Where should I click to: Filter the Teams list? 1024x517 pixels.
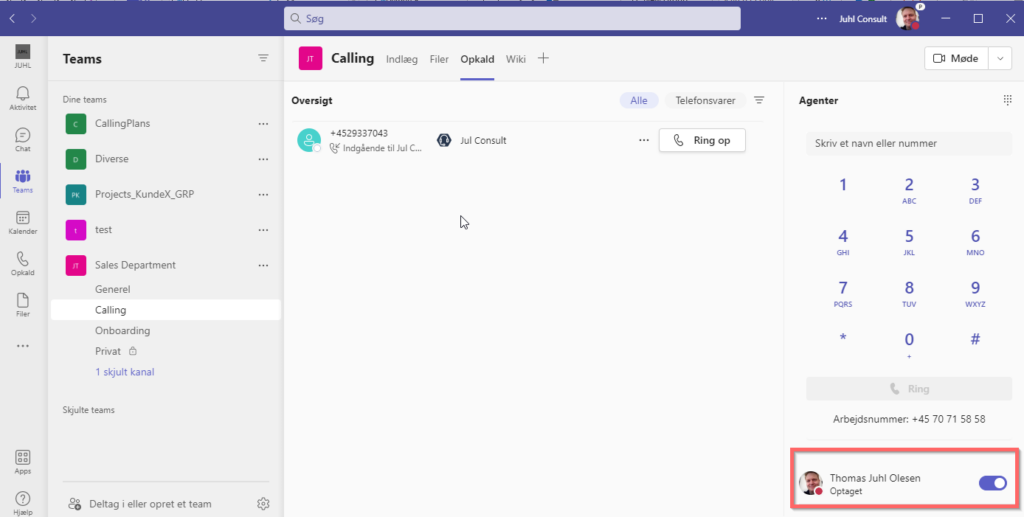click(x=263, y=58)
